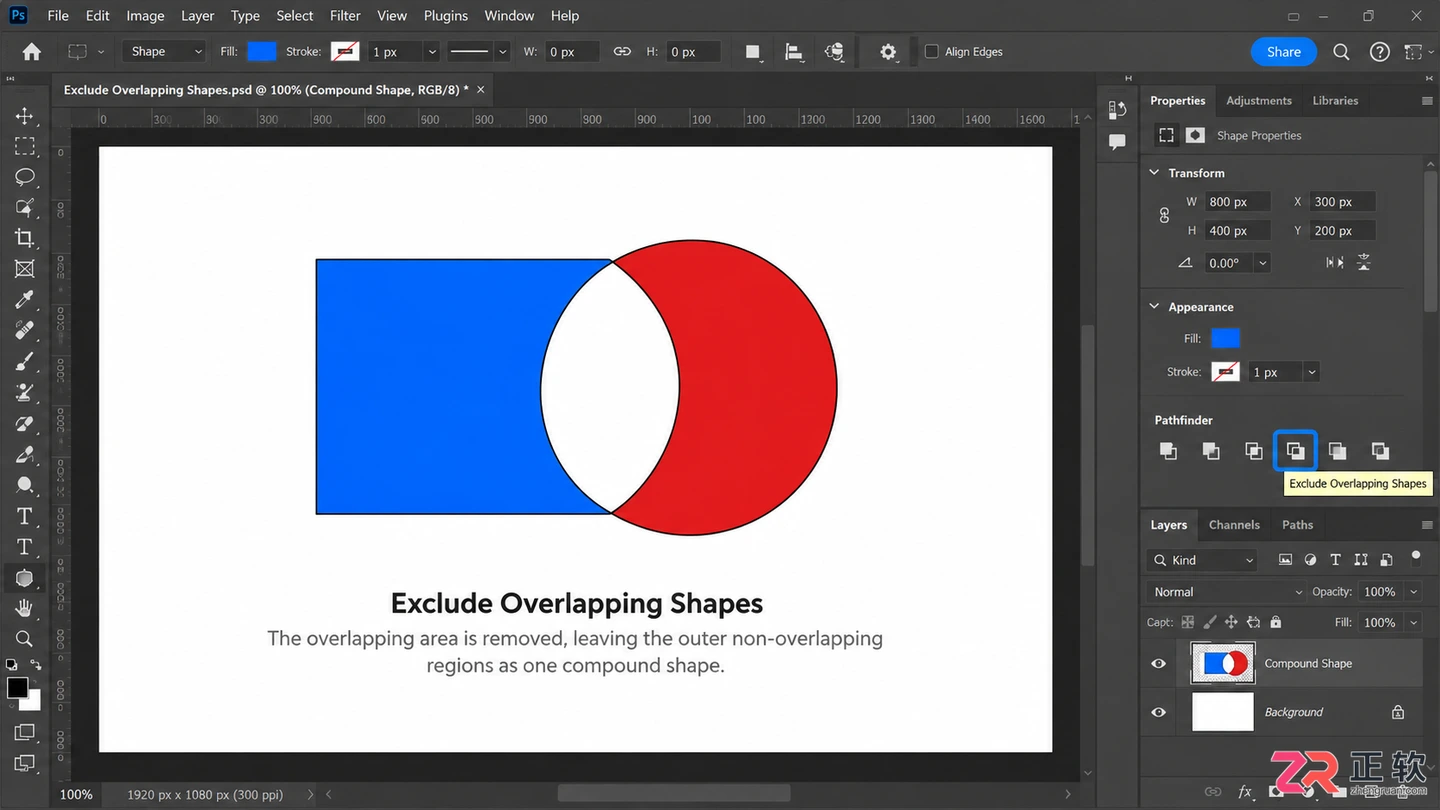Click the Fill swatch under Appearance

point(1225,338)
